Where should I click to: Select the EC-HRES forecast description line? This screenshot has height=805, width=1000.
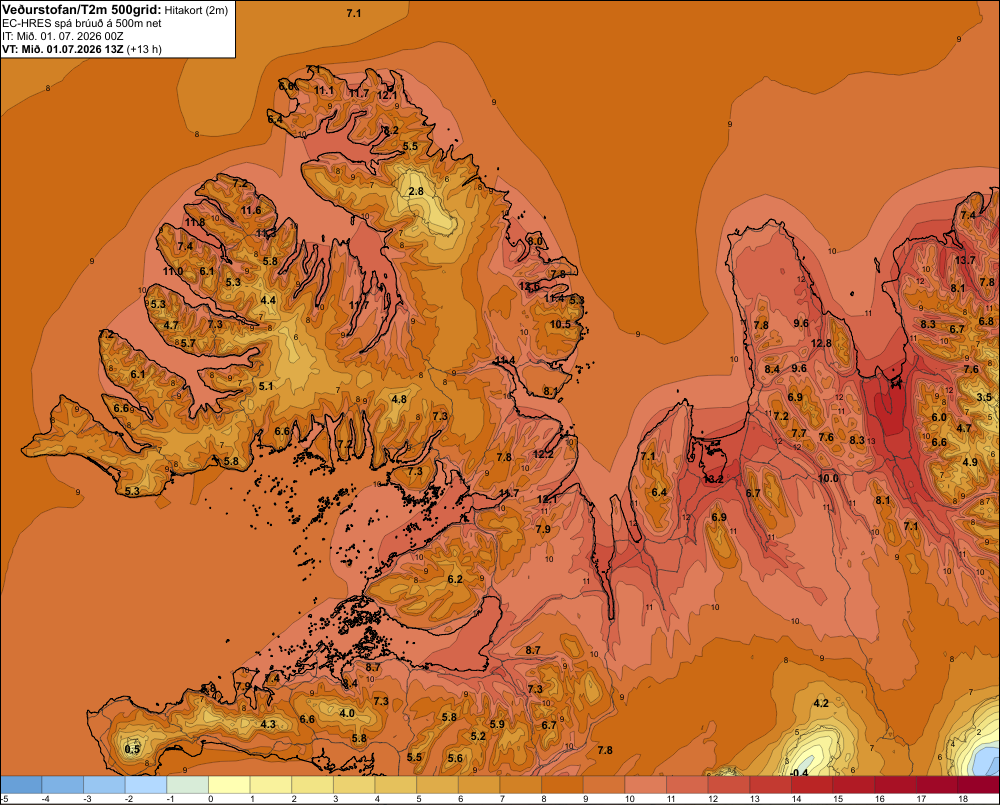coord(82,23)
